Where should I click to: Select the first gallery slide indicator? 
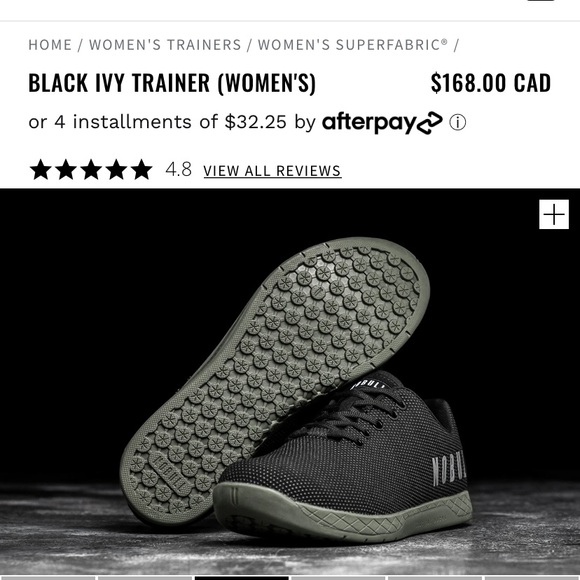[x=47, y=578]
